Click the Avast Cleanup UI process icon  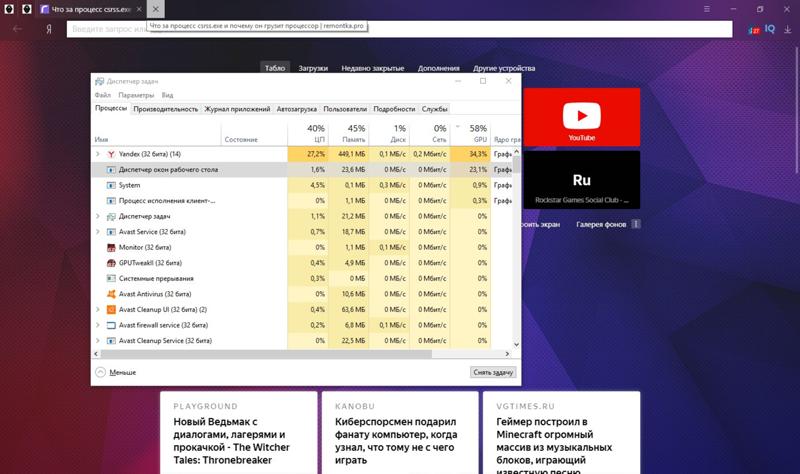coord(111,310)
